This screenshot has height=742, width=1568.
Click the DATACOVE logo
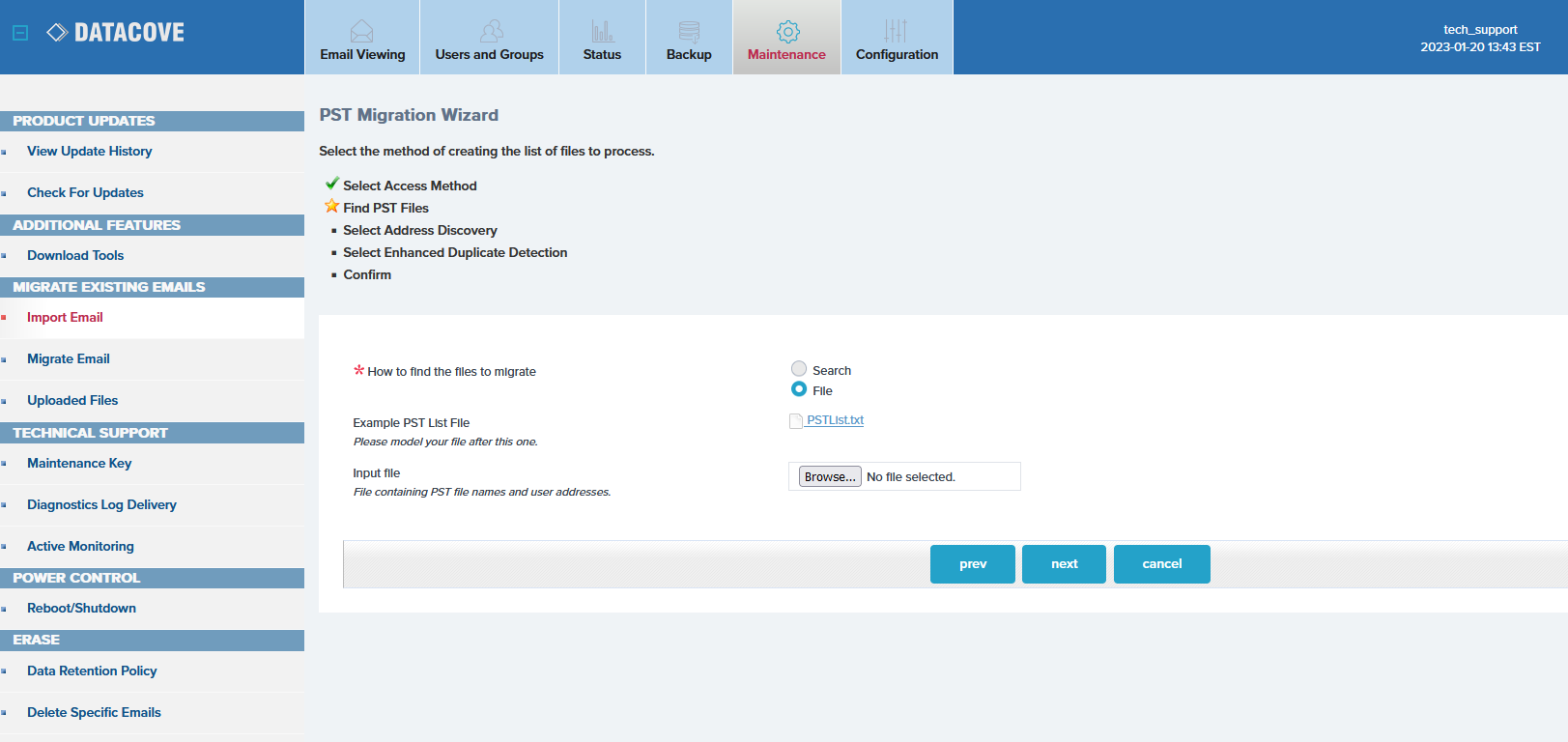pyautogui.click(x=116, y=33)
